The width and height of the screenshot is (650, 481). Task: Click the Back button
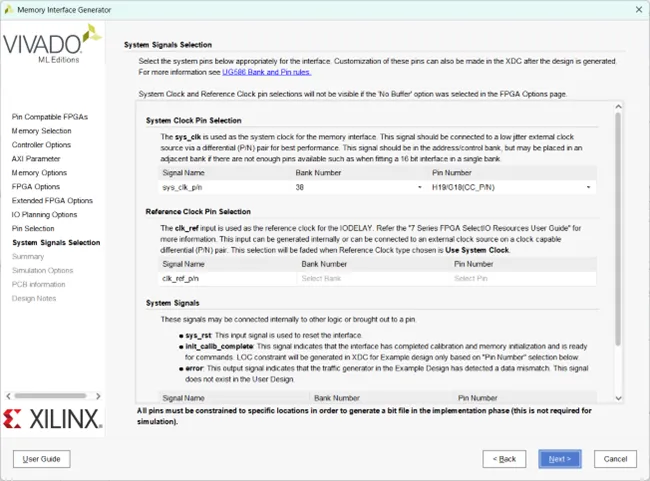click(504, 459)
